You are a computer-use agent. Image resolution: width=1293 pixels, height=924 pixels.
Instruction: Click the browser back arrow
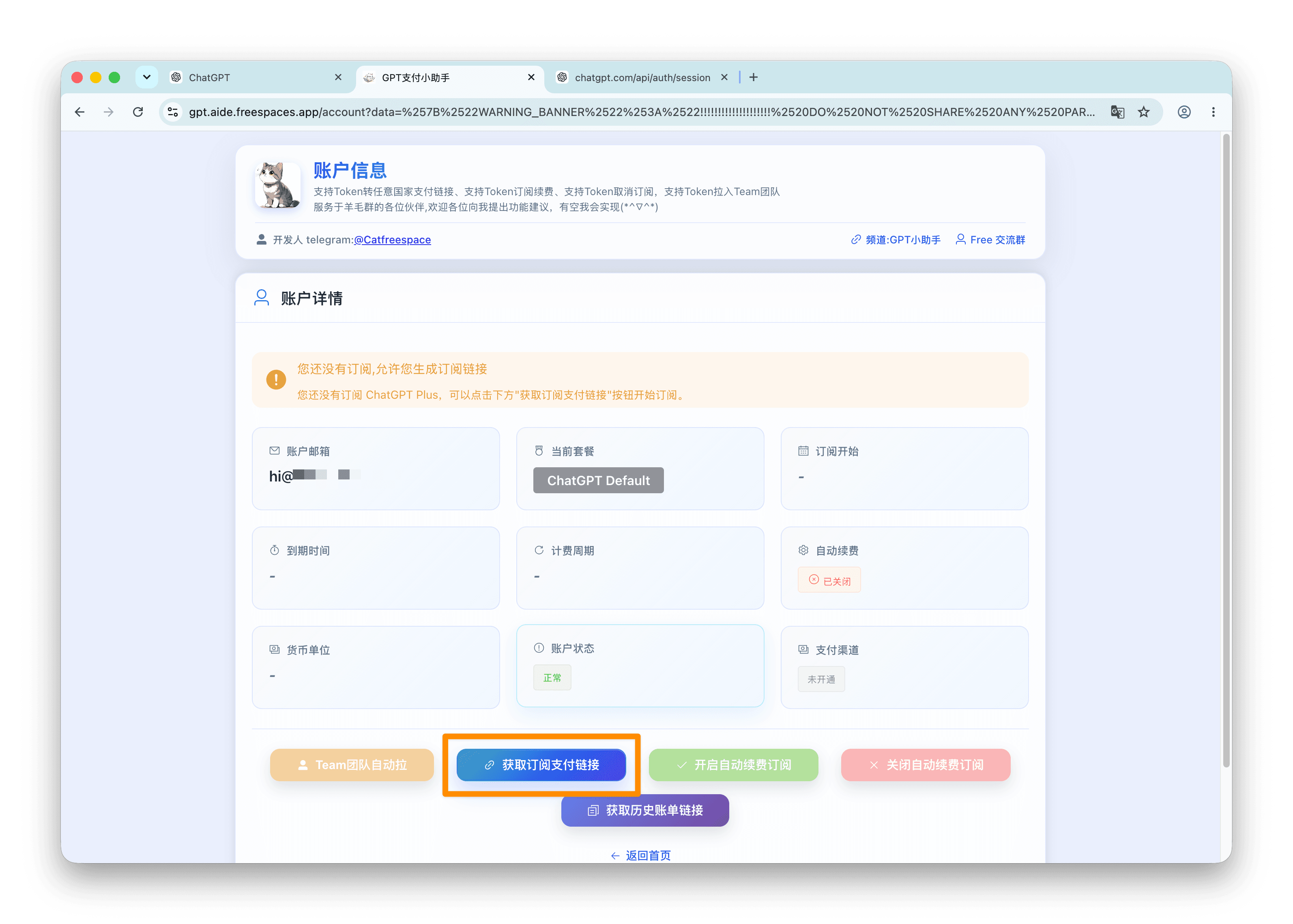79,112
